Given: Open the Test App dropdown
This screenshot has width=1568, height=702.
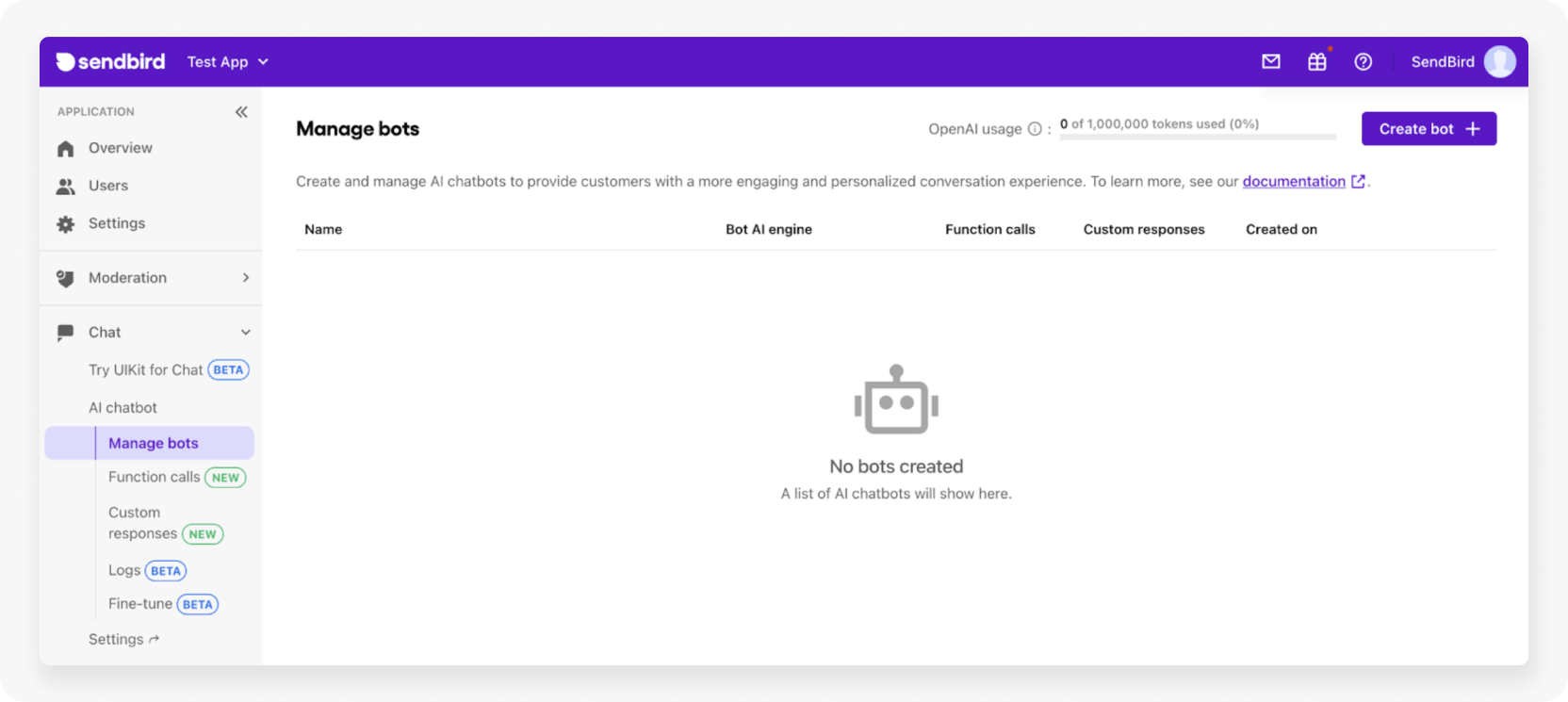Looking at the screenshot, I should pos(228,62).
